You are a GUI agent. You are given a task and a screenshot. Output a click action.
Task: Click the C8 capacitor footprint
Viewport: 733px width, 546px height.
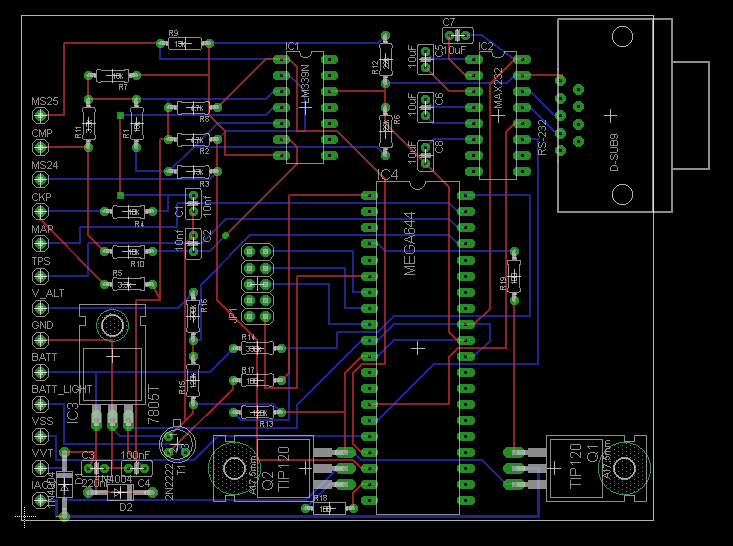tap(425, 155)
